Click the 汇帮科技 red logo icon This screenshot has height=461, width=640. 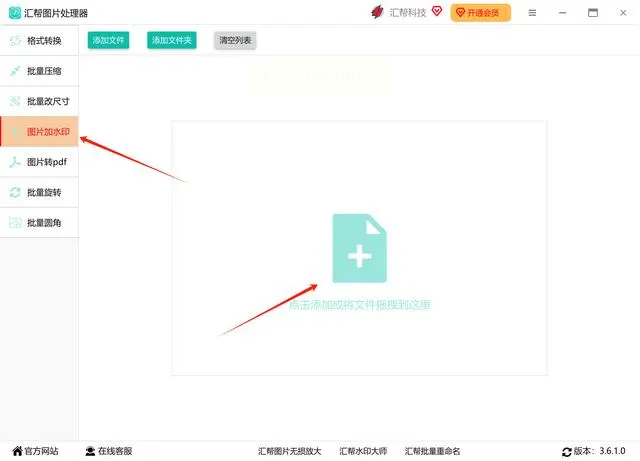[x=377, y=12]
